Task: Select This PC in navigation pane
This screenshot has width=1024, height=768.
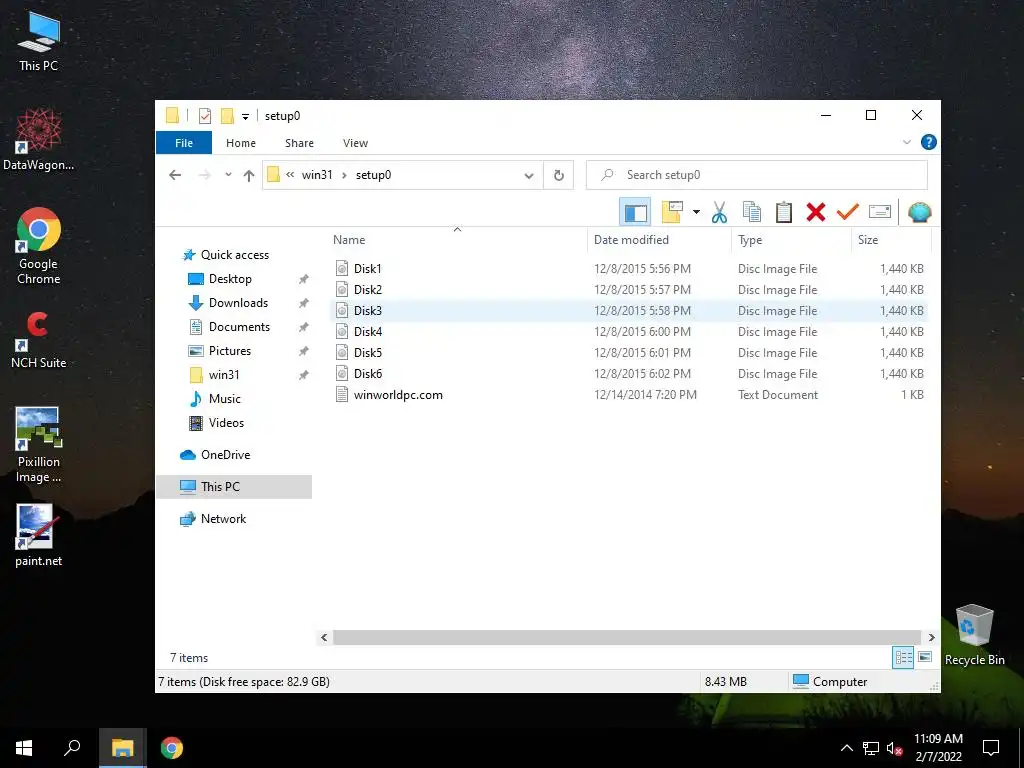Action: (219, 487)
